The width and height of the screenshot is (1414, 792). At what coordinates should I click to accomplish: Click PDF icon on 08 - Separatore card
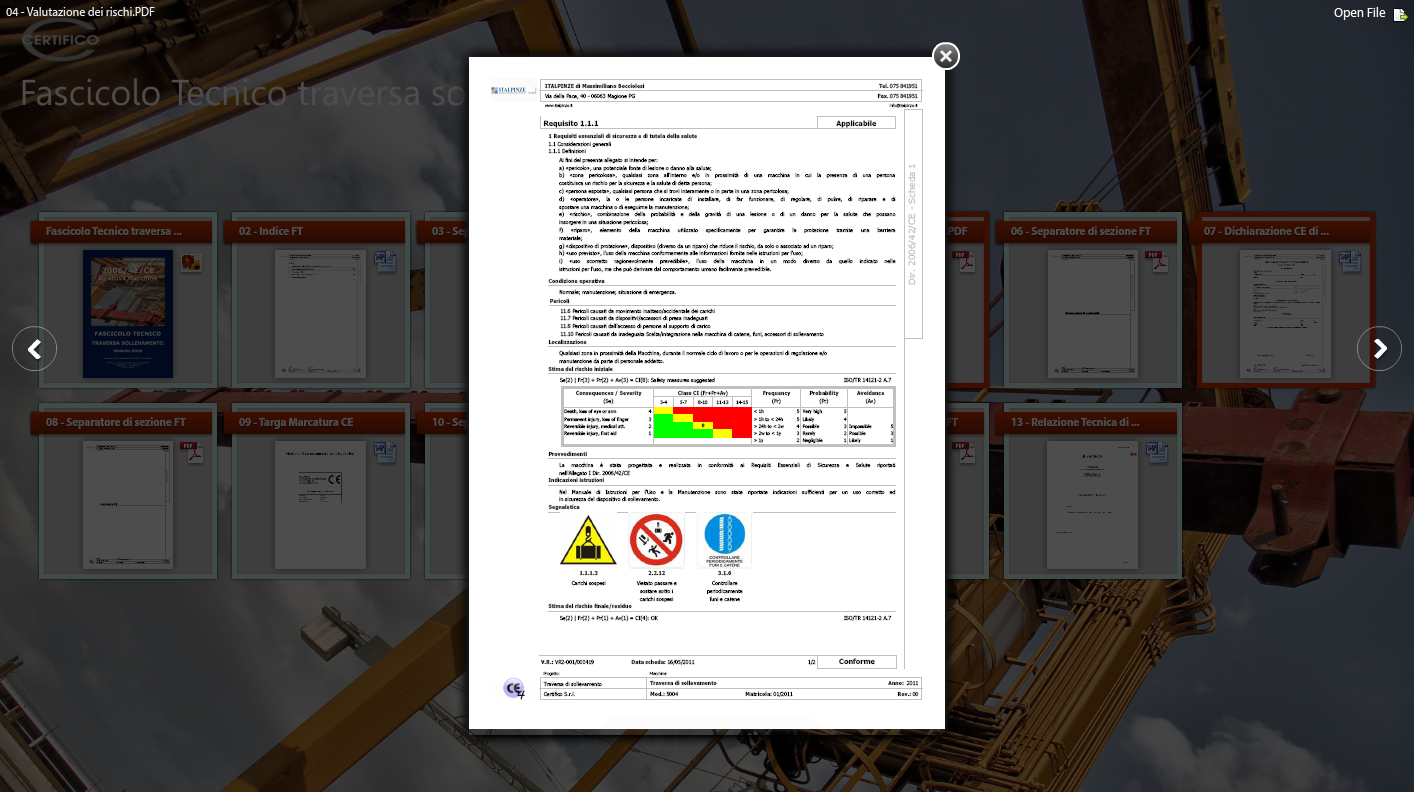pos(191,453)
